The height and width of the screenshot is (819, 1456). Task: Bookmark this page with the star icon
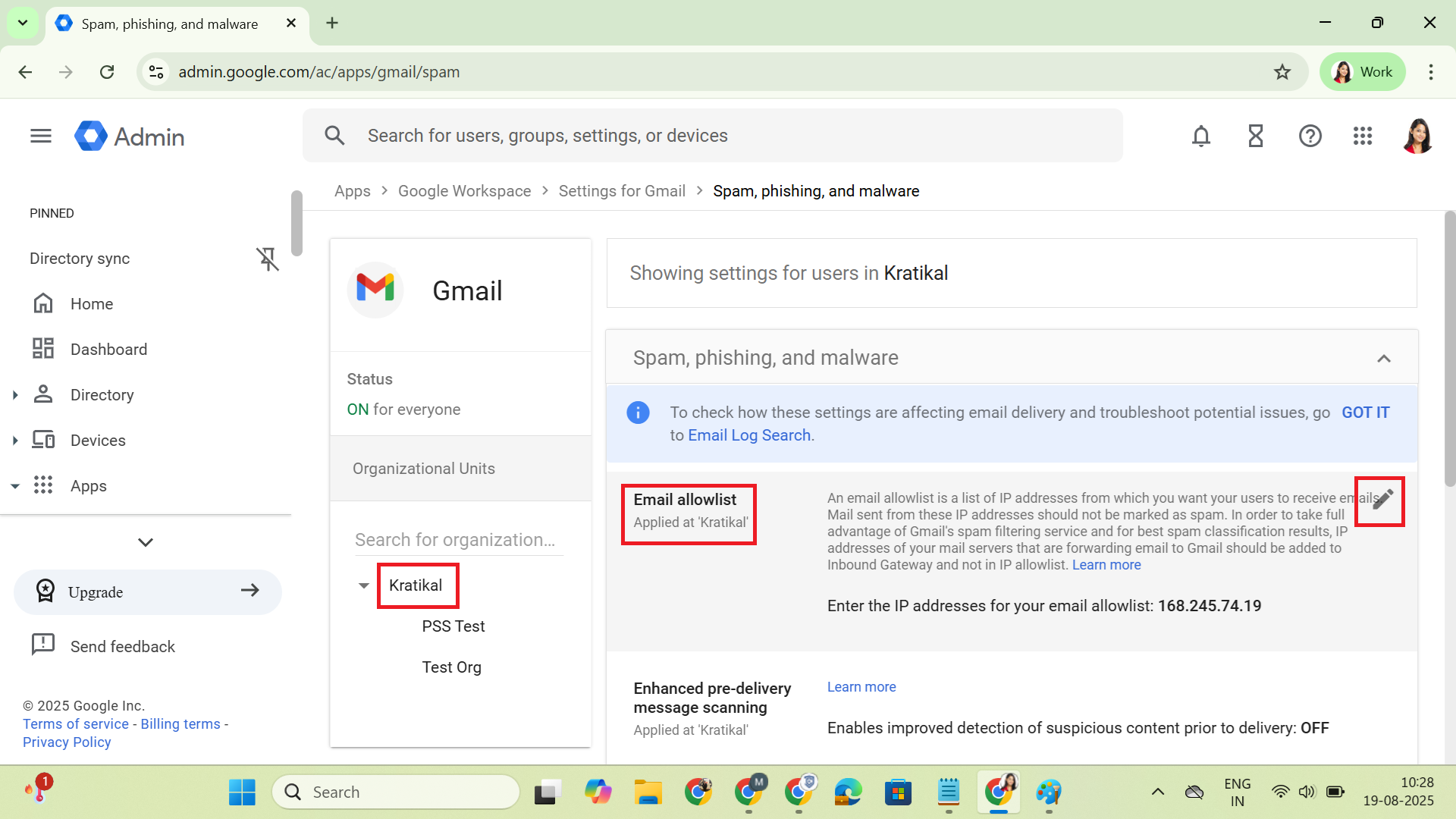(x=1282, y=72)
